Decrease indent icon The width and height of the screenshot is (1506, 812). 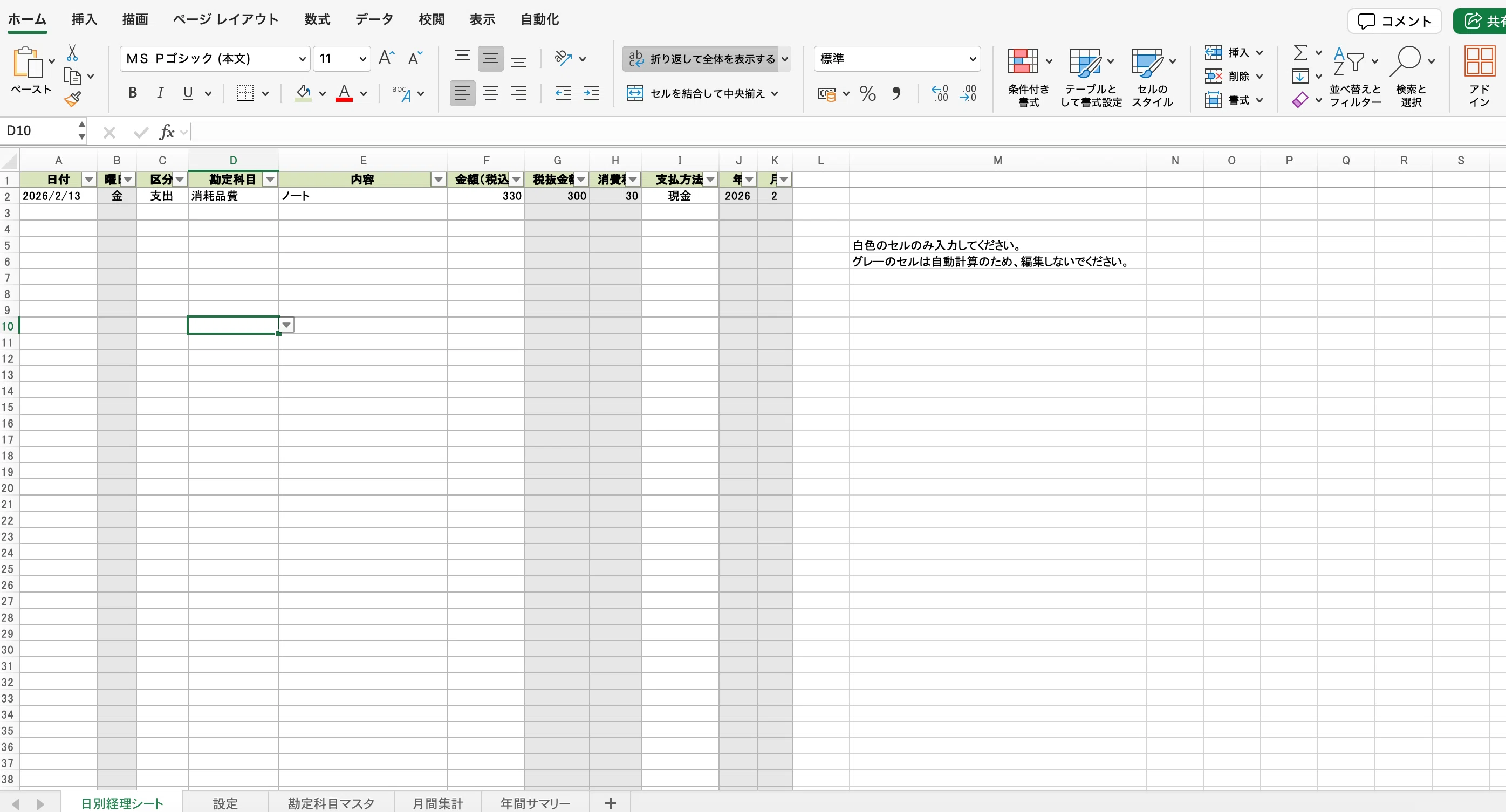pos(563,93)
